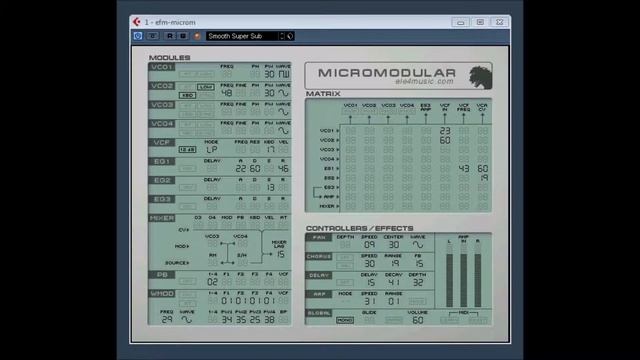Select the VCF module label
640x360 pixels.
pyautogui.click(x=162, y=142)
